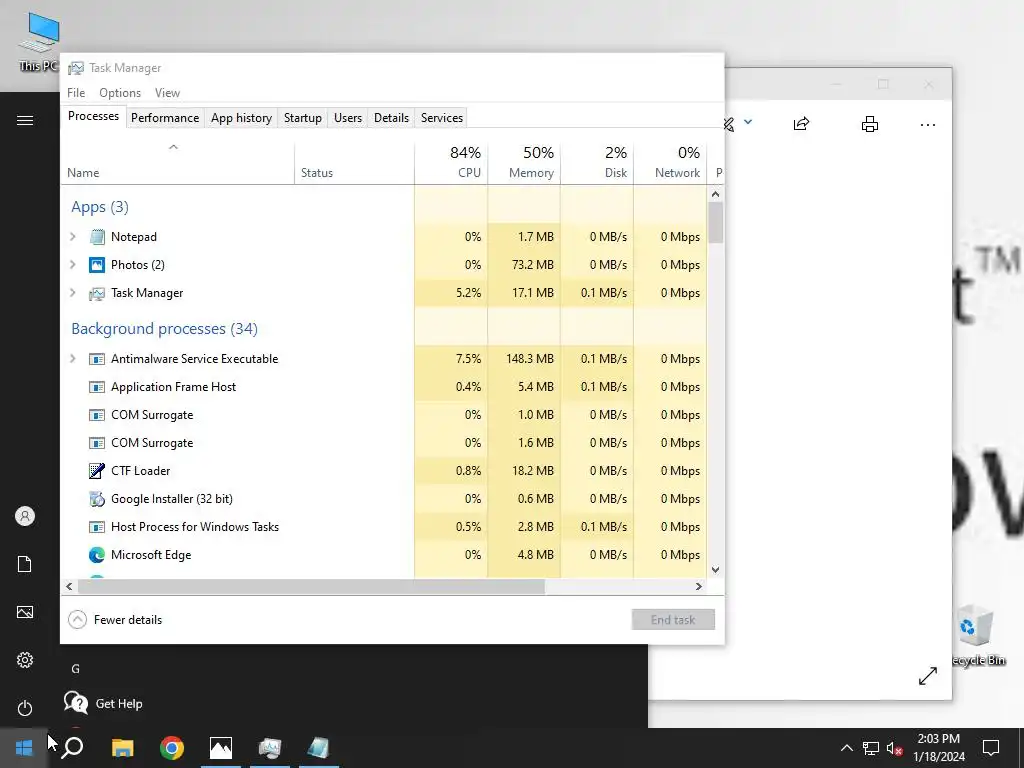
Task: Show hidden tray icons chevron
Action: 846,748
